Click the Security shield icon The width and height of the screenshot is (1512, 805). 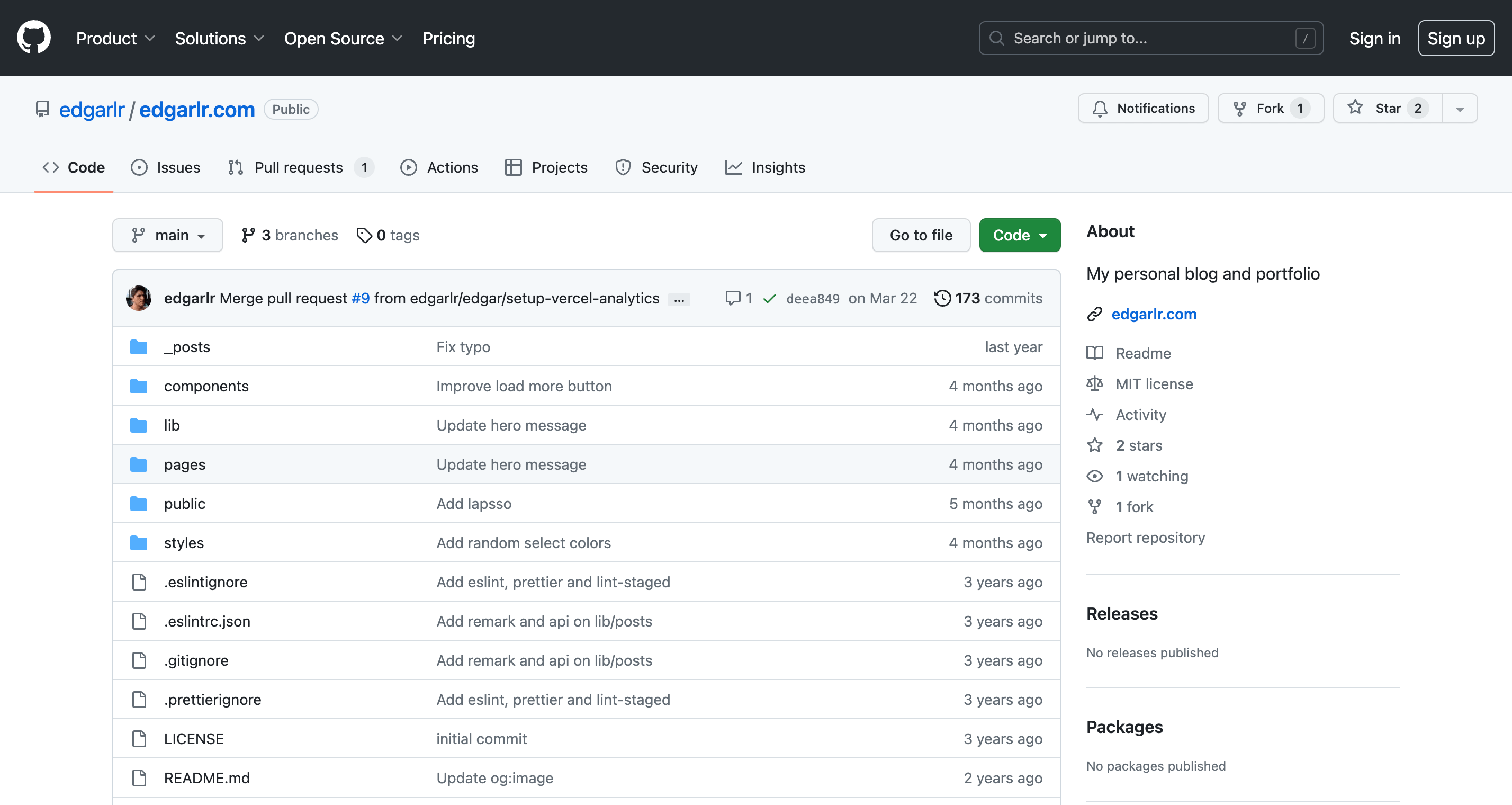point(623,167)
